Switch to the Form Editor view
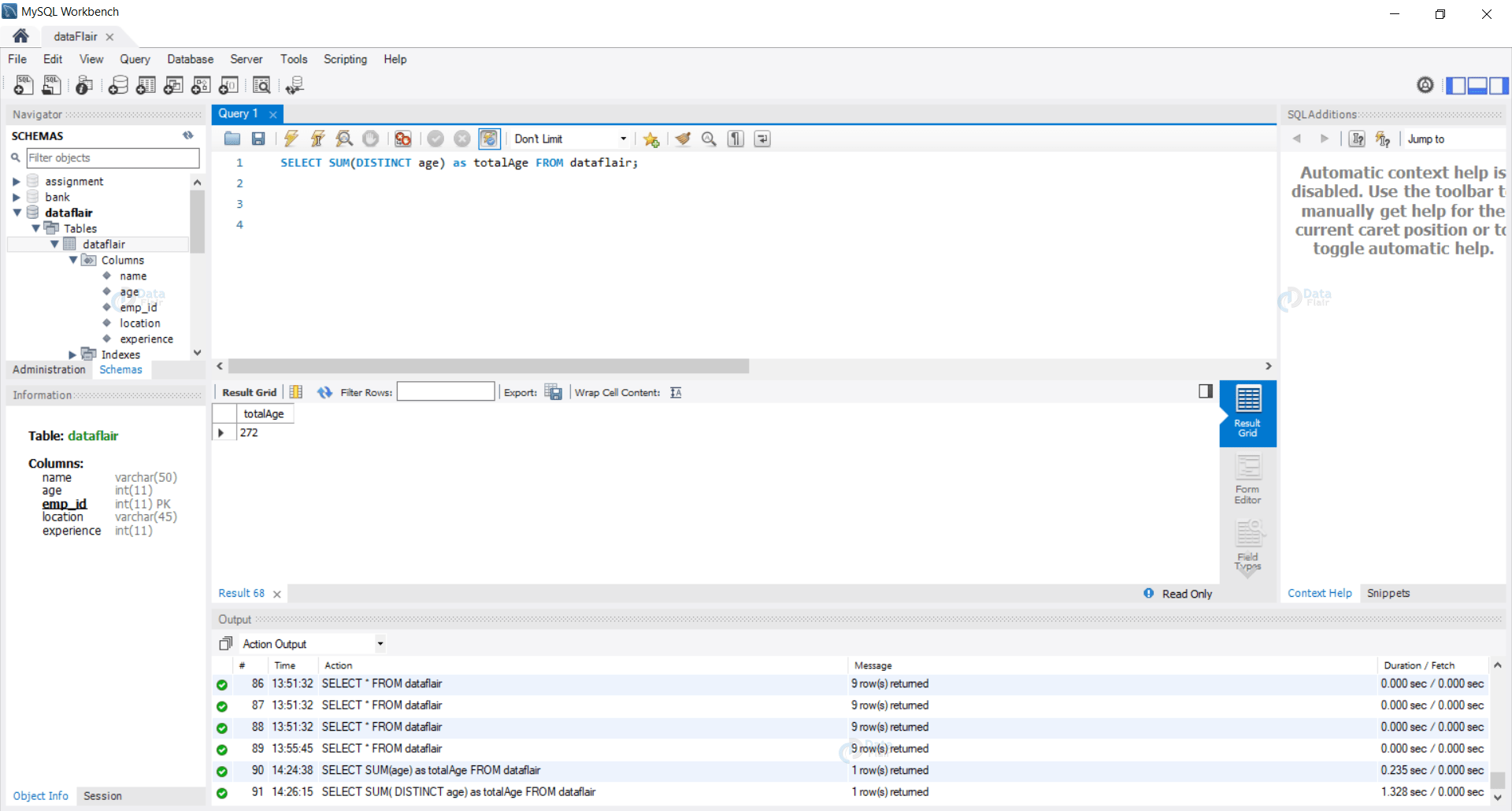Image resolution: width=1512 pixels, height=811 pixels. click(x=1247, y=476)
